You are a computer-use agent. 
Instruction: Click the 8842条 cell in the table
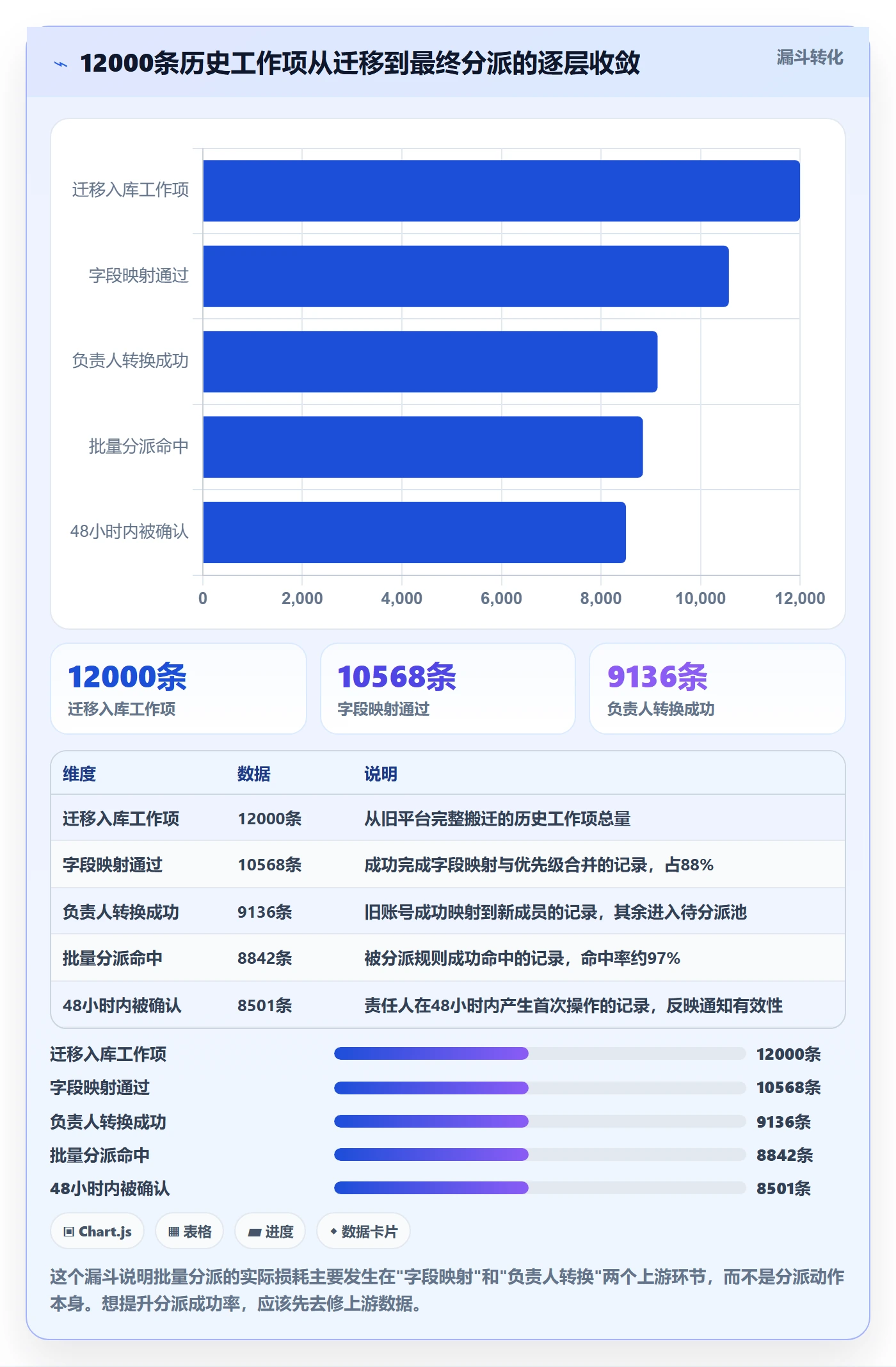click(x=265, y=958)
